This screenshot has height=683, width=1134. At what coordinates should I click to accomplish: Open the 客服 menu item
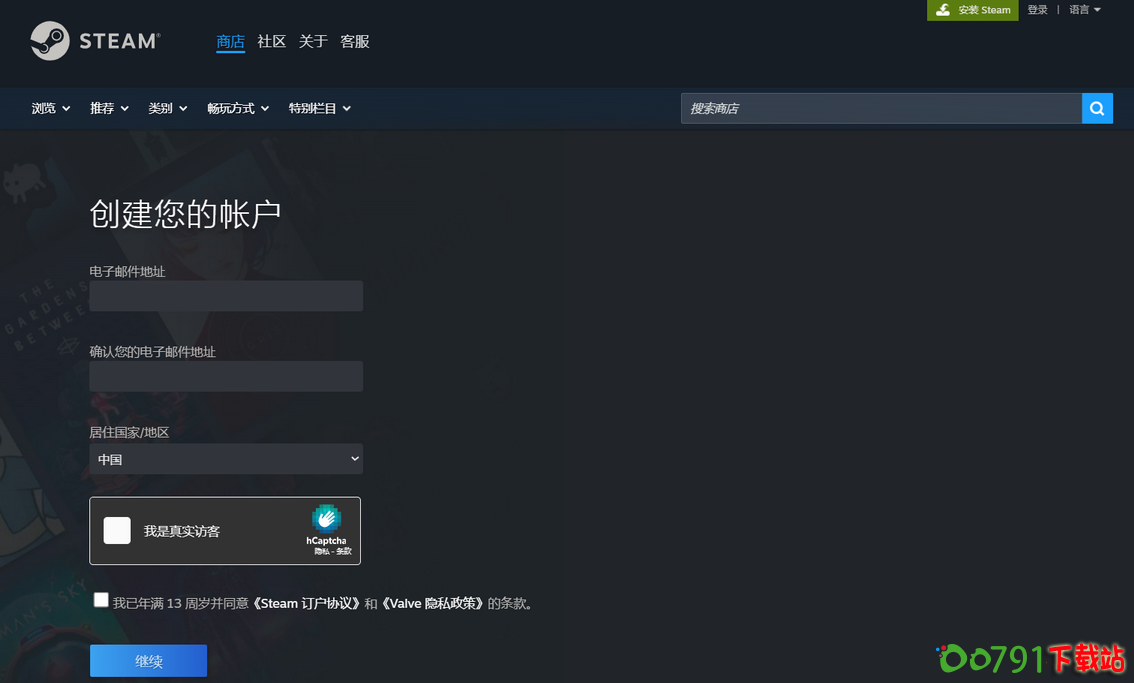[354, 41]
